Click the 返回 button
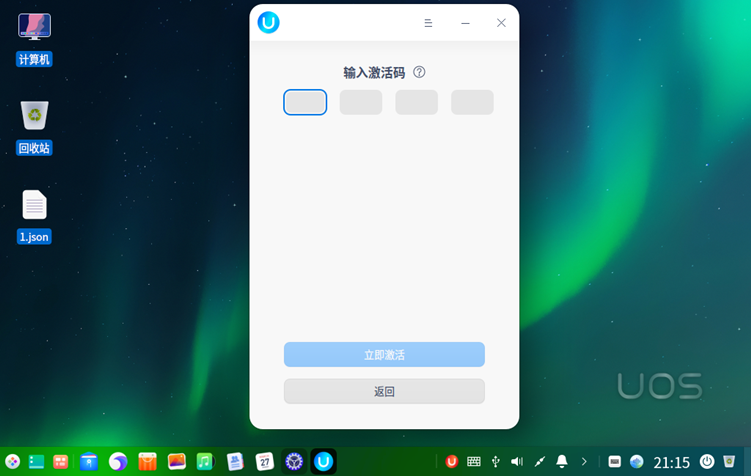The image size is (751, 476). [384, 391]
